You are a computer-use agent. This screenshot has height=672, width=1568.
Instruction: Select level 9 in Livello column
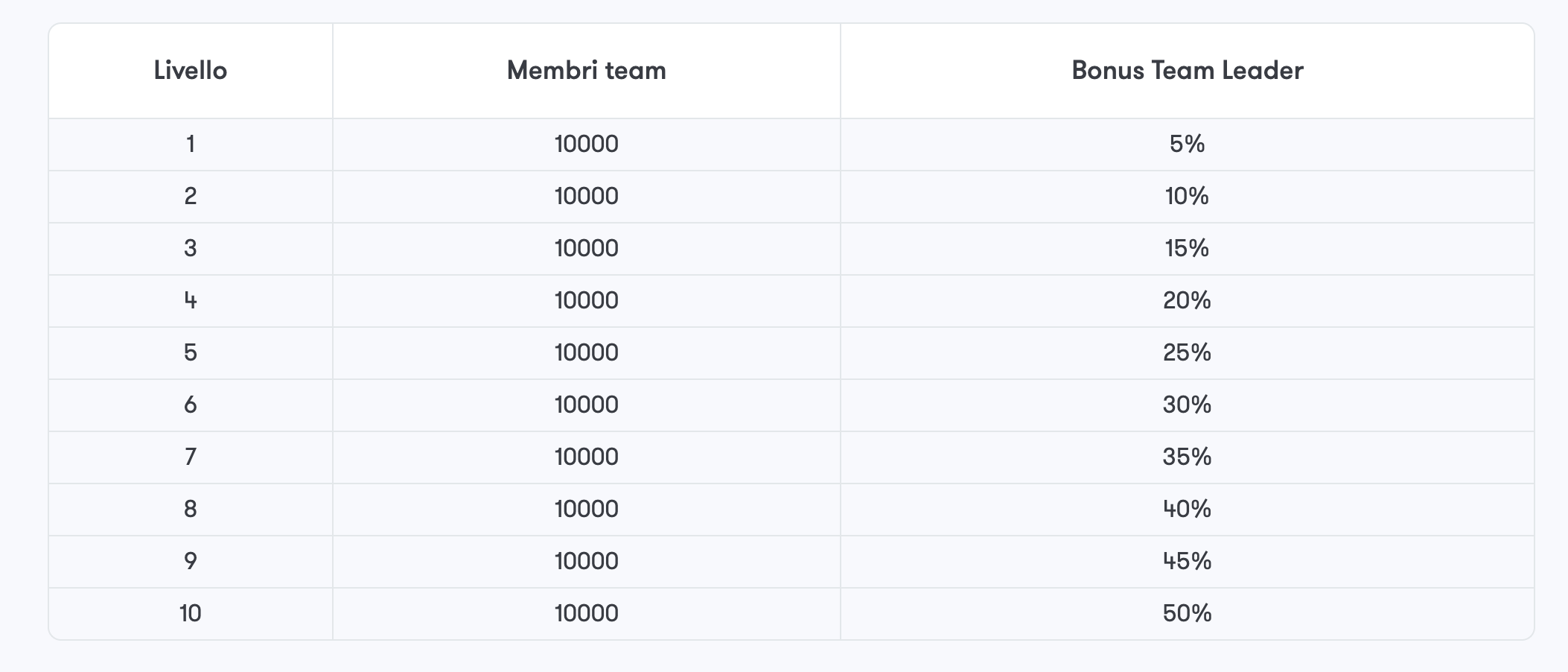[191, 561]
